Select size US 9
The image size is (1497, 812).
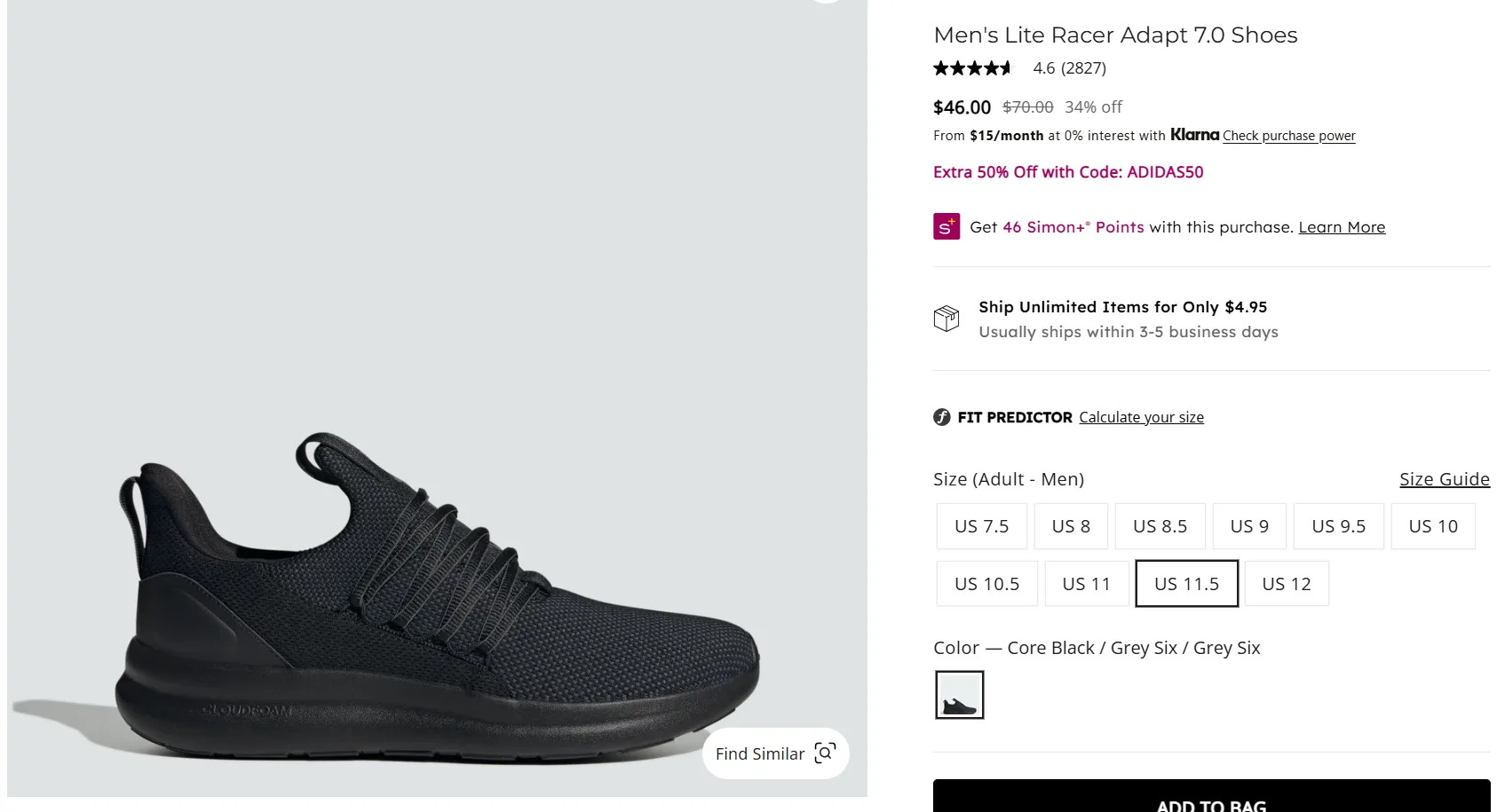[1249, 526]
